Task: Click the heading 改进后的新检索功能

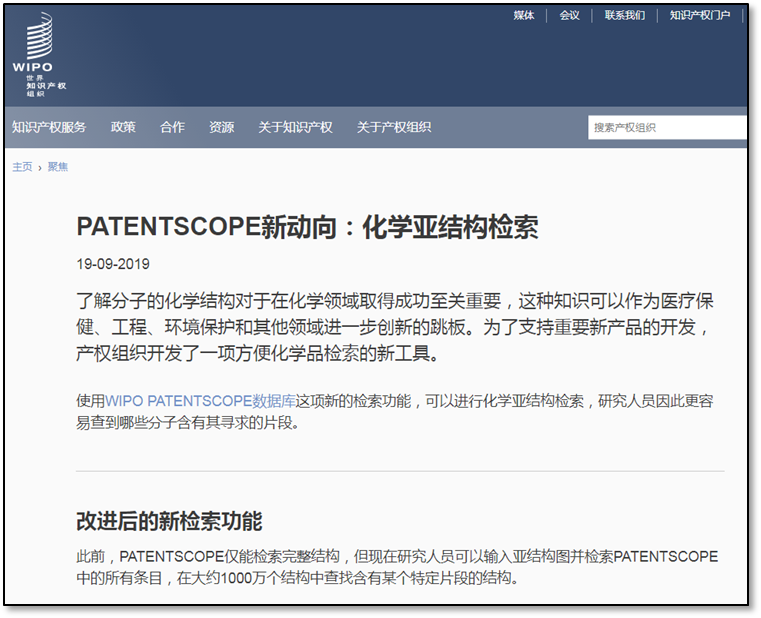Action: coord(169,521)
